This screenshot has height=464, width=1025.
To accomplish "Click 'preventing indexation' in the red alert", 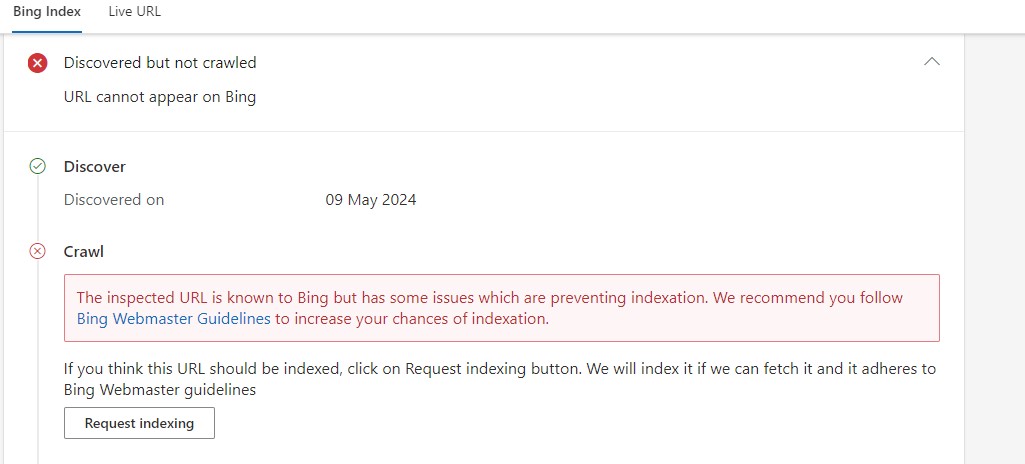I will pos(628,298).
